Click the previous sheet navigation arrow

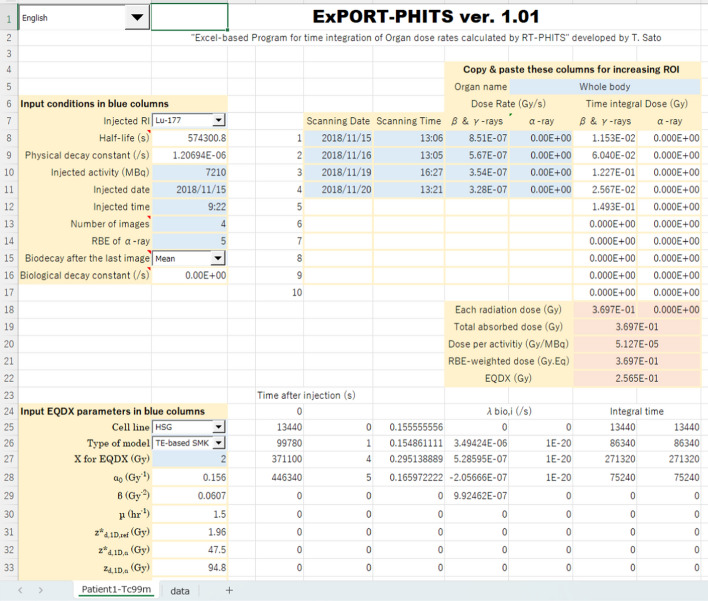pos(20,590)
